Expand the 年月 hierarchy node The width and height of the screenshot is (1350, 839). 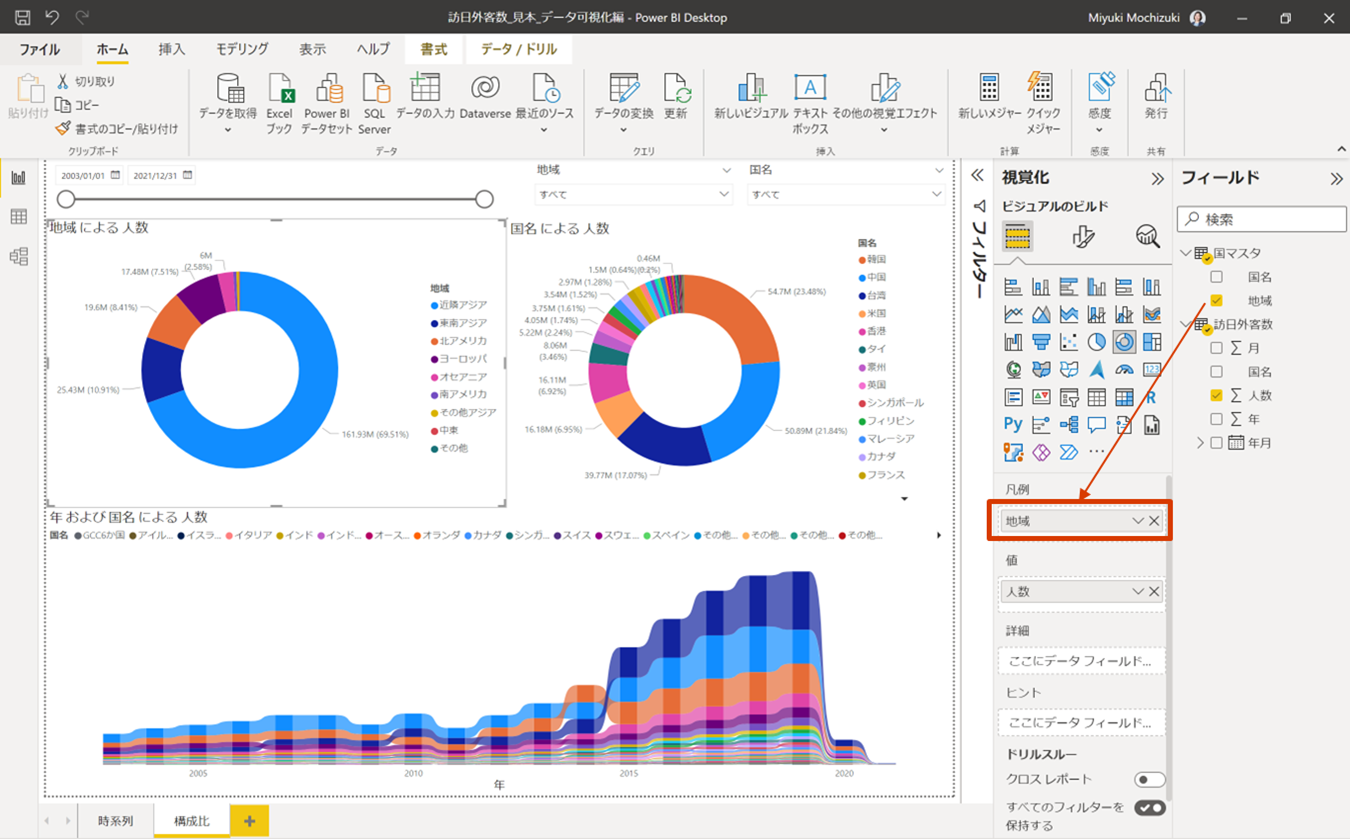(x=1200, y=443)
